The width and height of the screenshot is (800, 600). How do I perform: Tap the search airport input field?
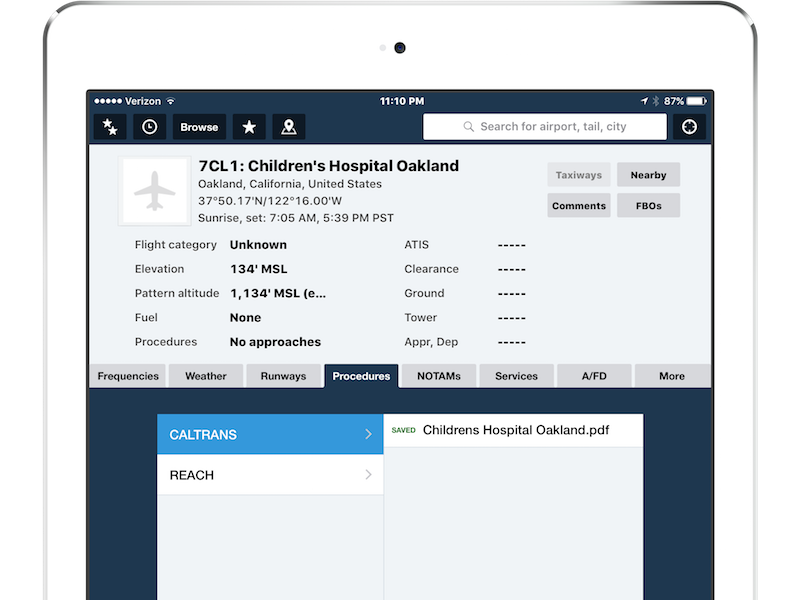[x=545, y=127]
